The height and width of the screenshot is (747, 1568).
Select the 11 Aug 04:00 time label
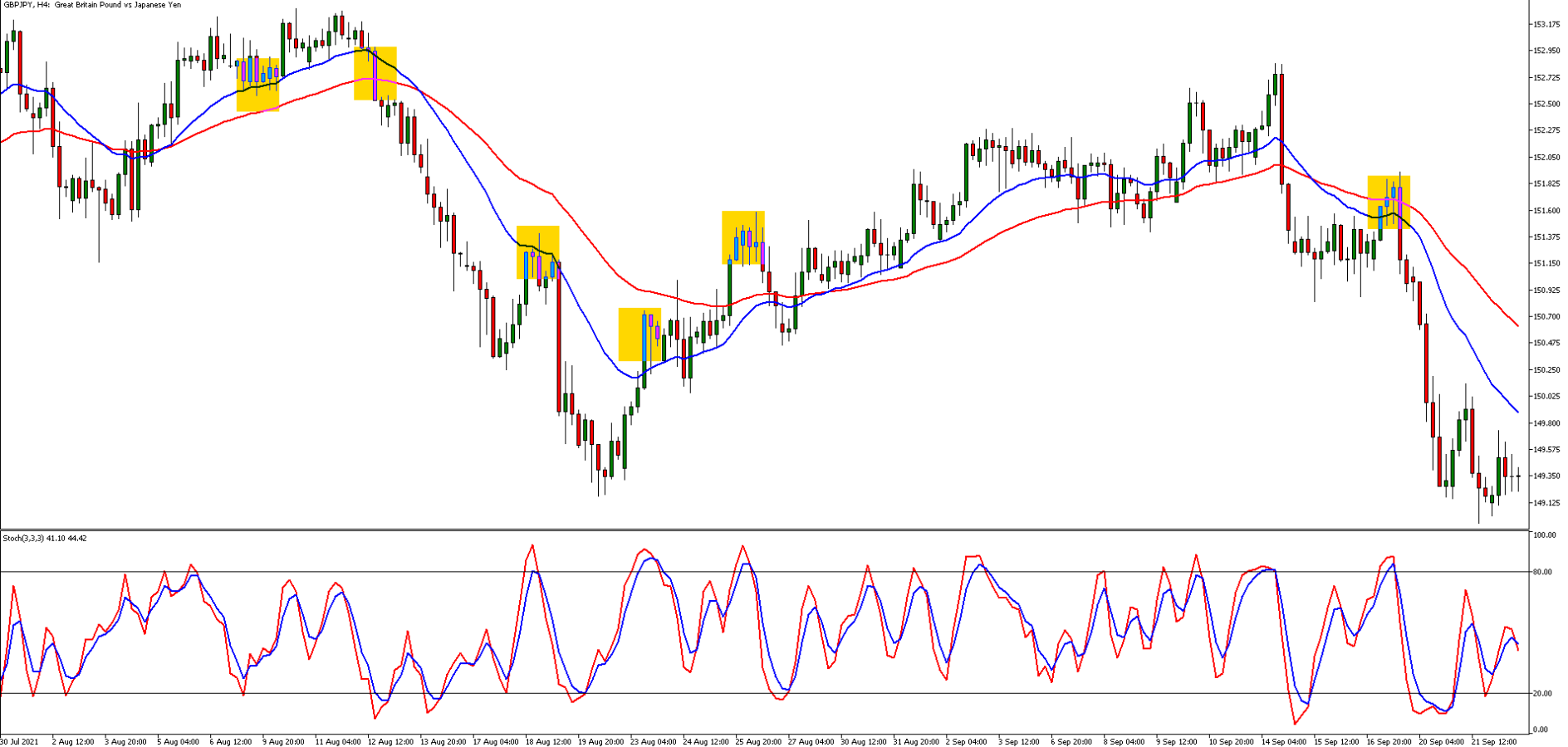338,741
